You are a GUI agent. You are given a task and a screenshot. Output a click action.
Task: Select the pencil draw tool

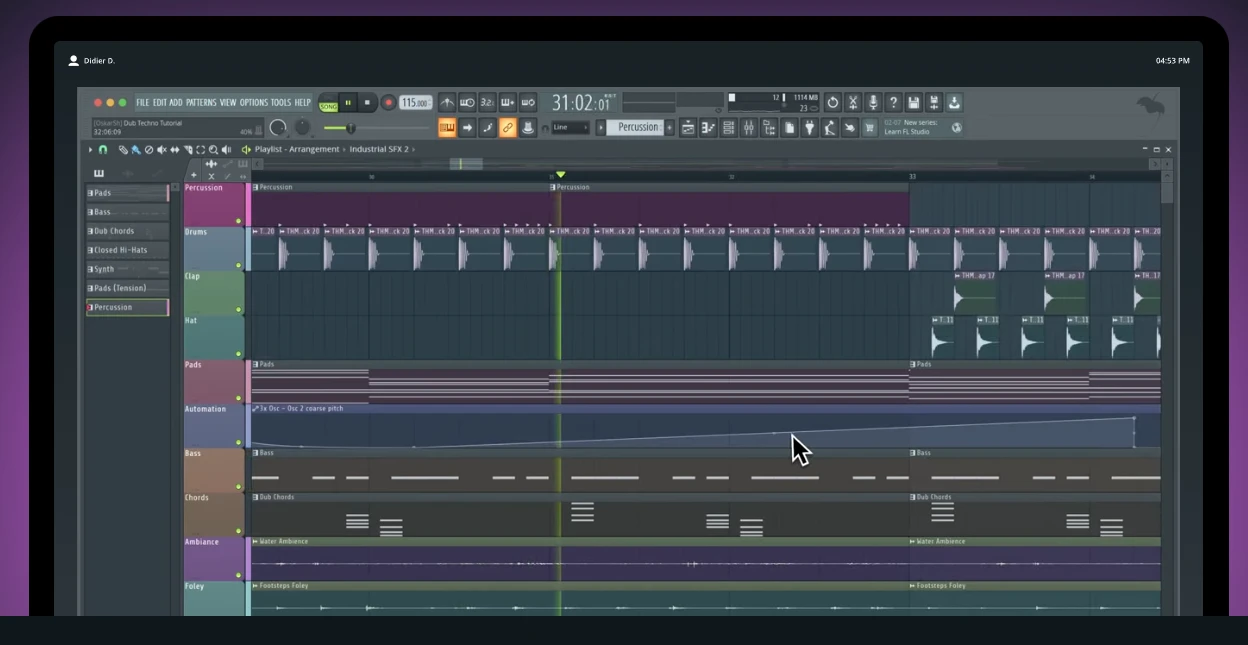[123, 149]
